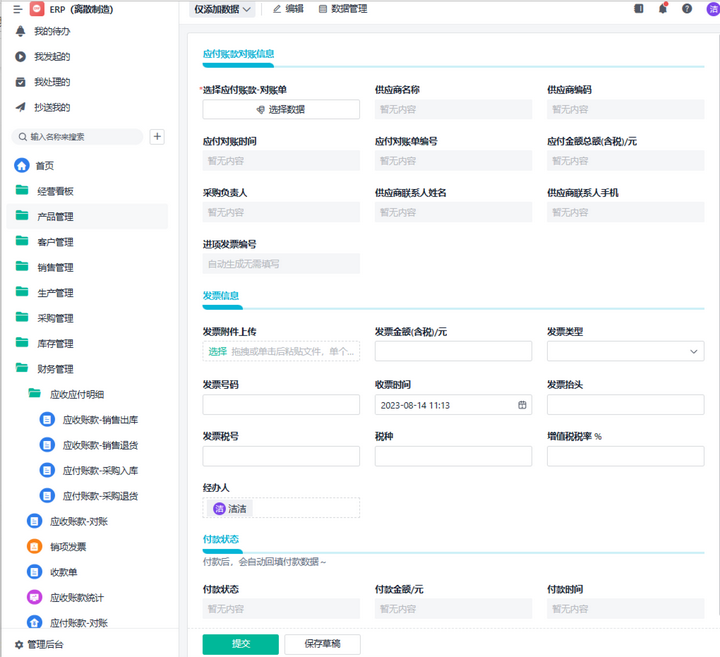This screenshot has height=657, width=720.
Task: Open the 仅添加数据 dropdown
Action: 223,9
